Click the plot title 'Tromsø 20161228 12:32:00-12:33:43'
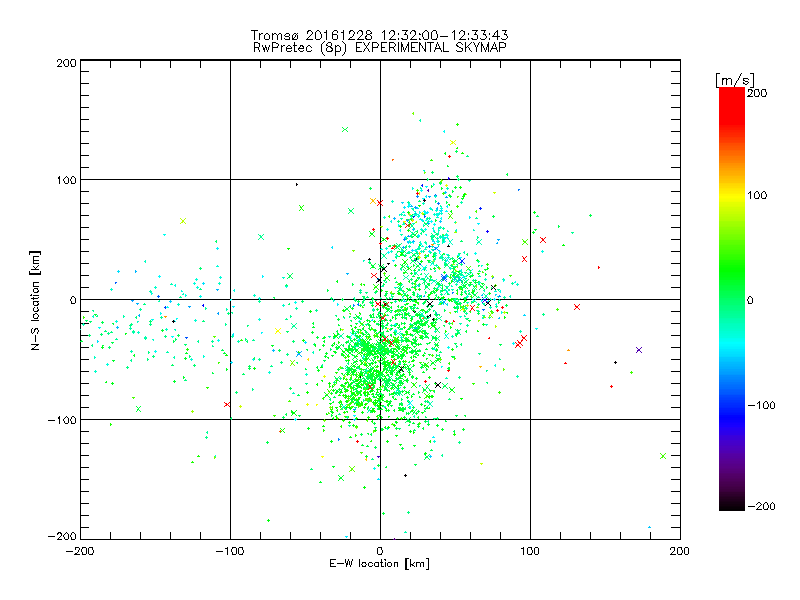Screen dimensions: 800x600 pos(379,35)
